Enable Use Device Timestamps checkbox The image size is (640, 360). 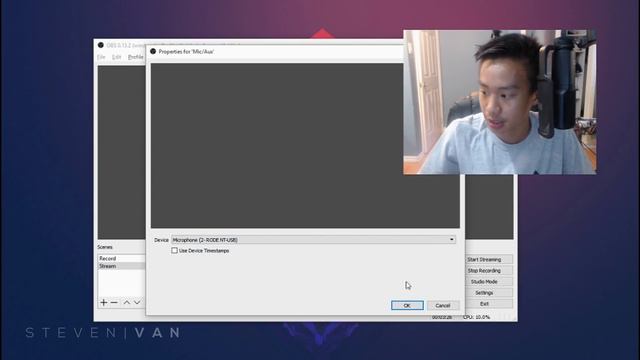point(174,251)
